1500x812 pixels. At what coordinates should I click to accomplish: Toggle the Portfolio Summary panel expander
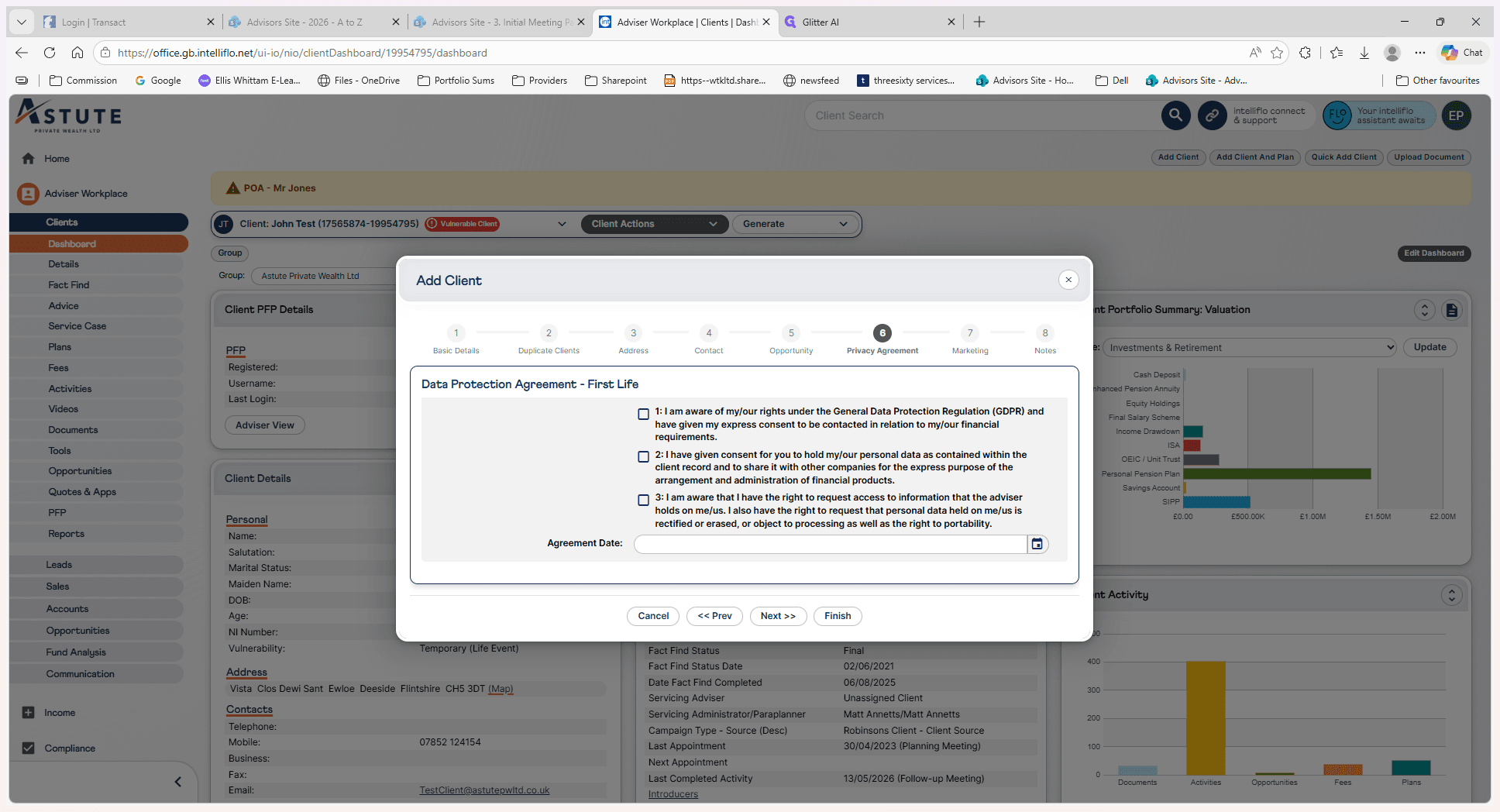coord(1425,310)
